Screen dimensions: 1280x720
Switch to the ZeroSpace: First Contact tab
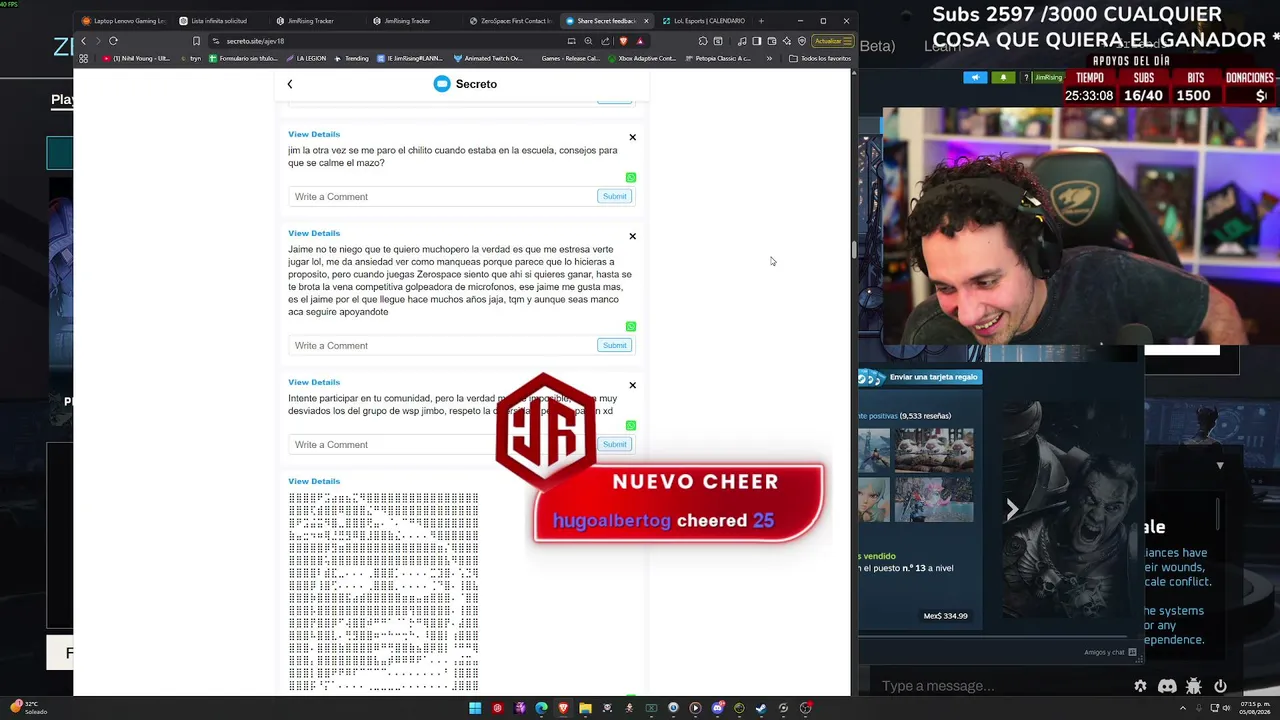(x=509, y=21)
